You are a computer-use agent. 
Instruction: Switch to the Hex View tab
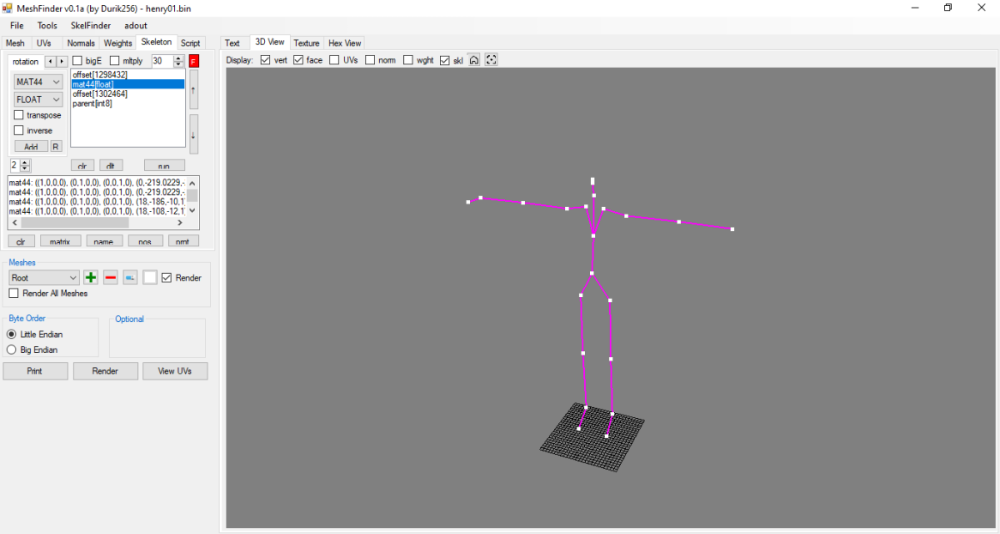pos(344,43)
